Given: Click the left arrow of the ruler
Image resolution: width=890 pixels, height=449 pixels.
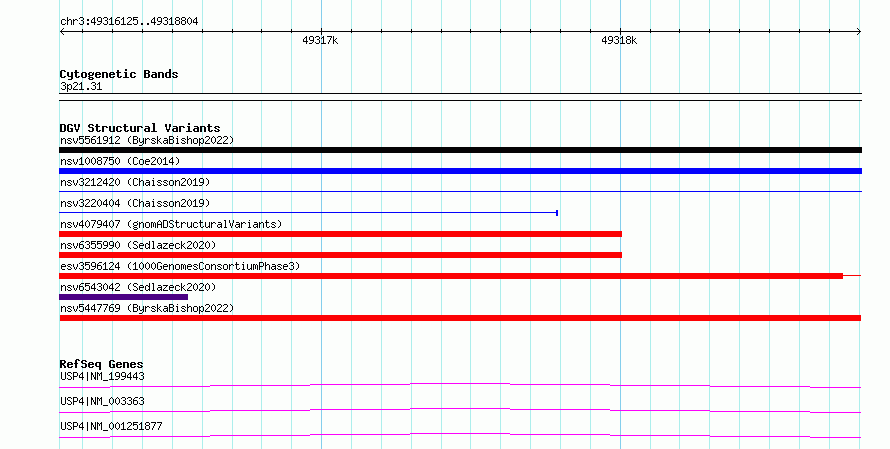Looking at the screenshot, I should [62, 32].
